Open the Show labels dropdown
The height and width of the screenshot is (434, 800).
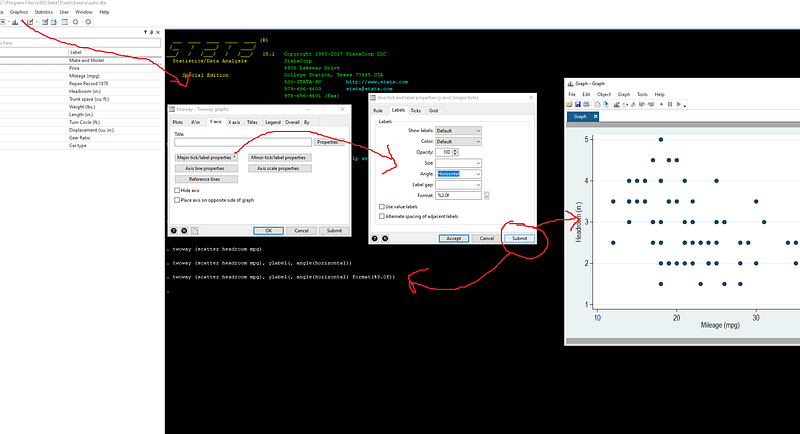coord(458,131)
